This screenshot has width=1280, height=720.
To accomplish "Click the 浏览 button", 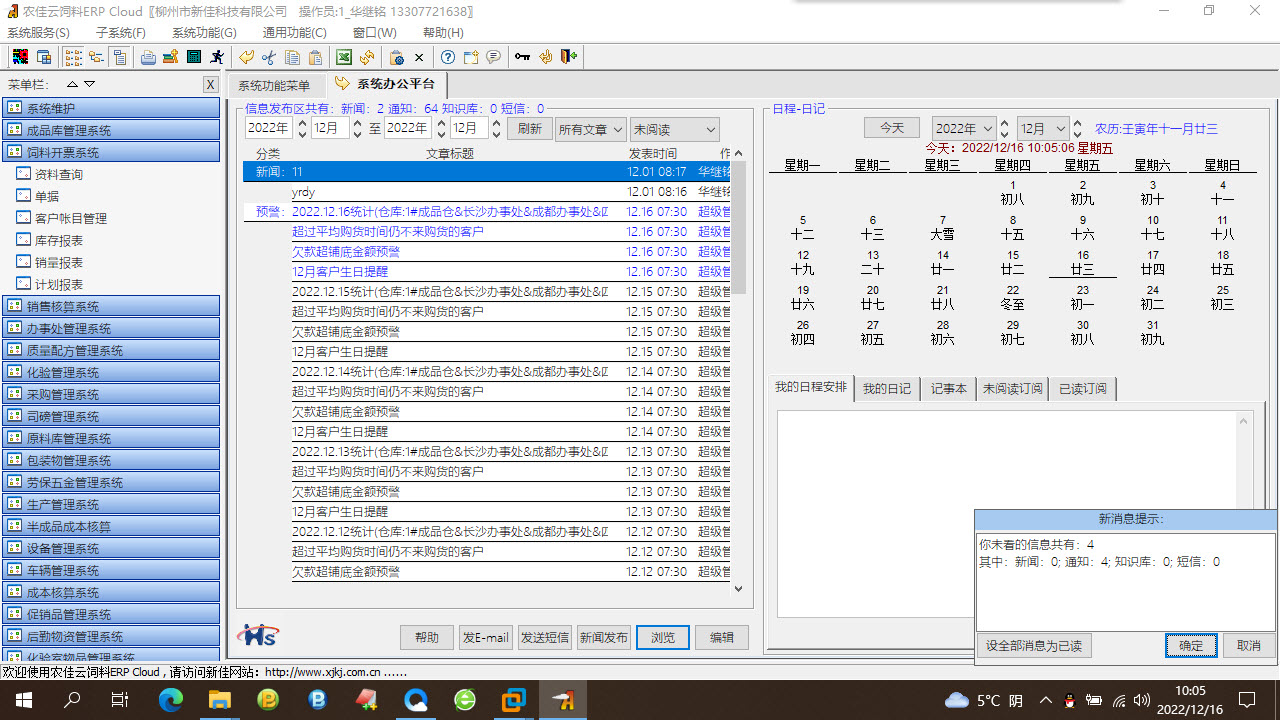I will (663, 637).
